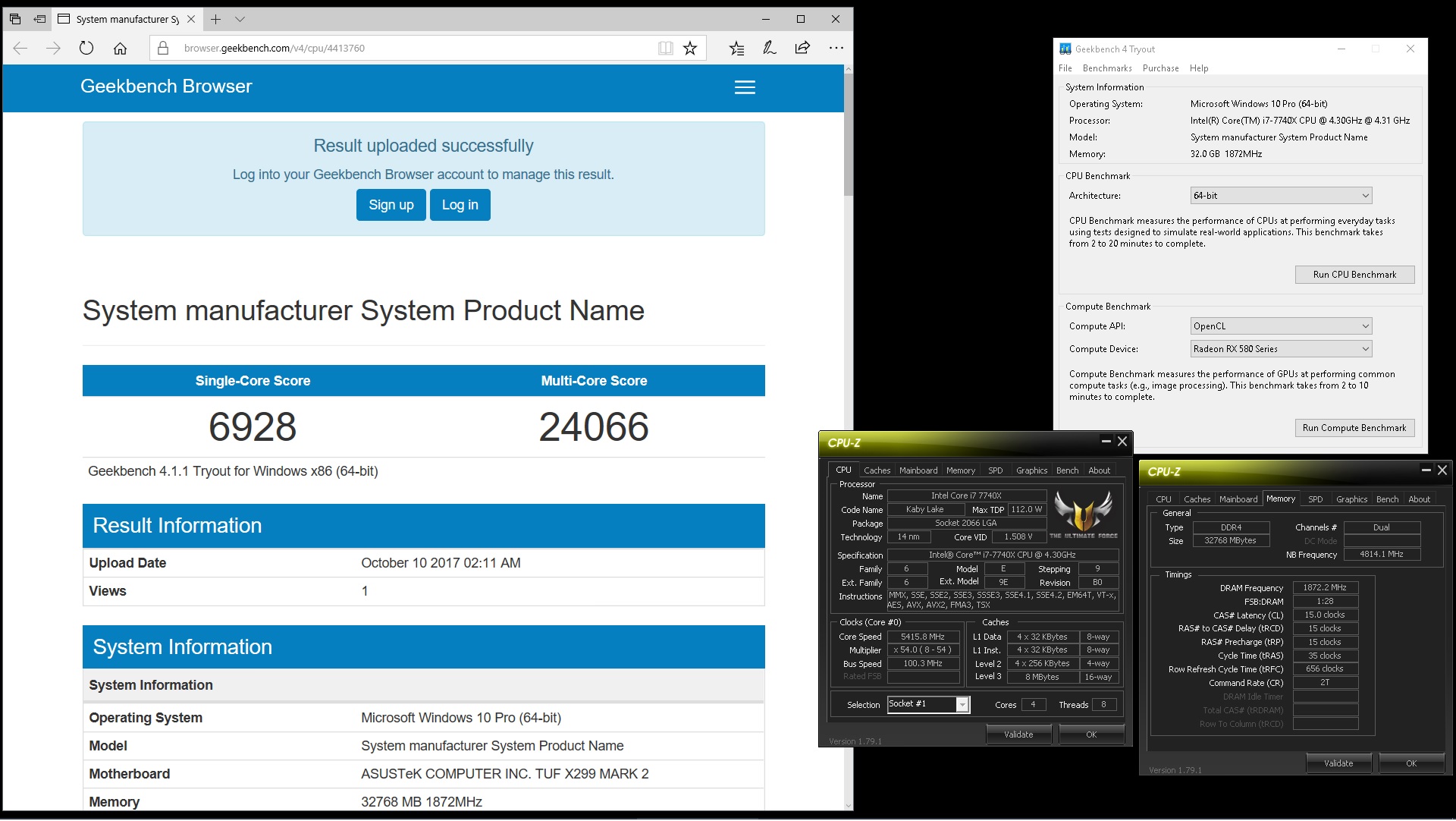This screenshot has width=1456, height=821.
Task: Share this page
Action: pyautogui.click(x=802, y=48)
